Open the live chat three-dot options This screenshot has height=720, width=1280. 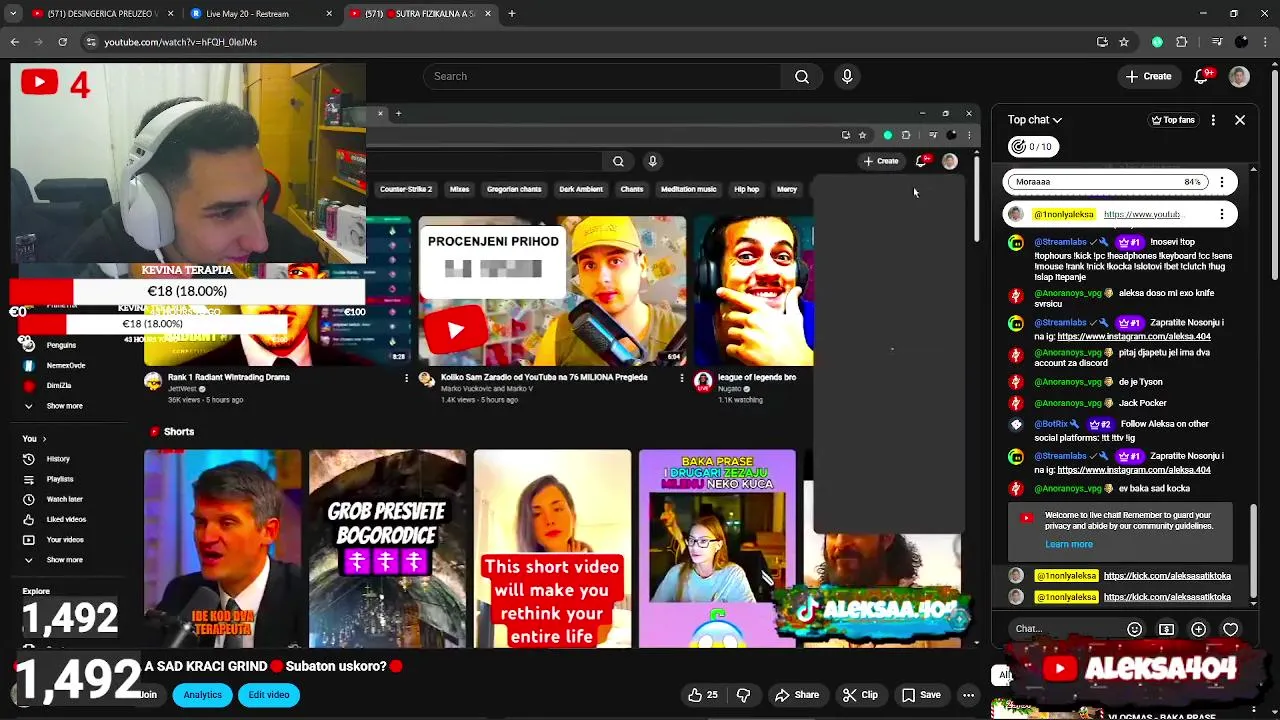coord(1213,120)
